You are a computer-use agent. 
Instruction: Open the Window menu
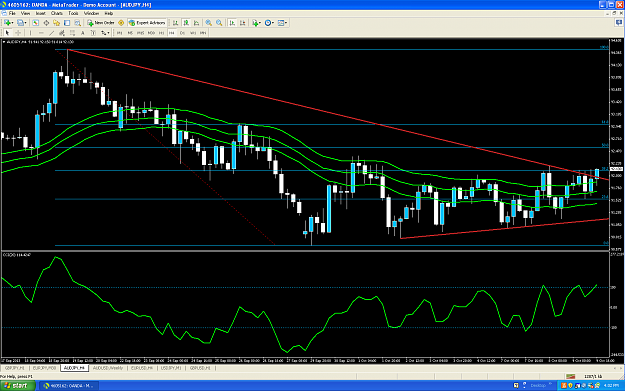pyautogui.click(x=91, y=13)
